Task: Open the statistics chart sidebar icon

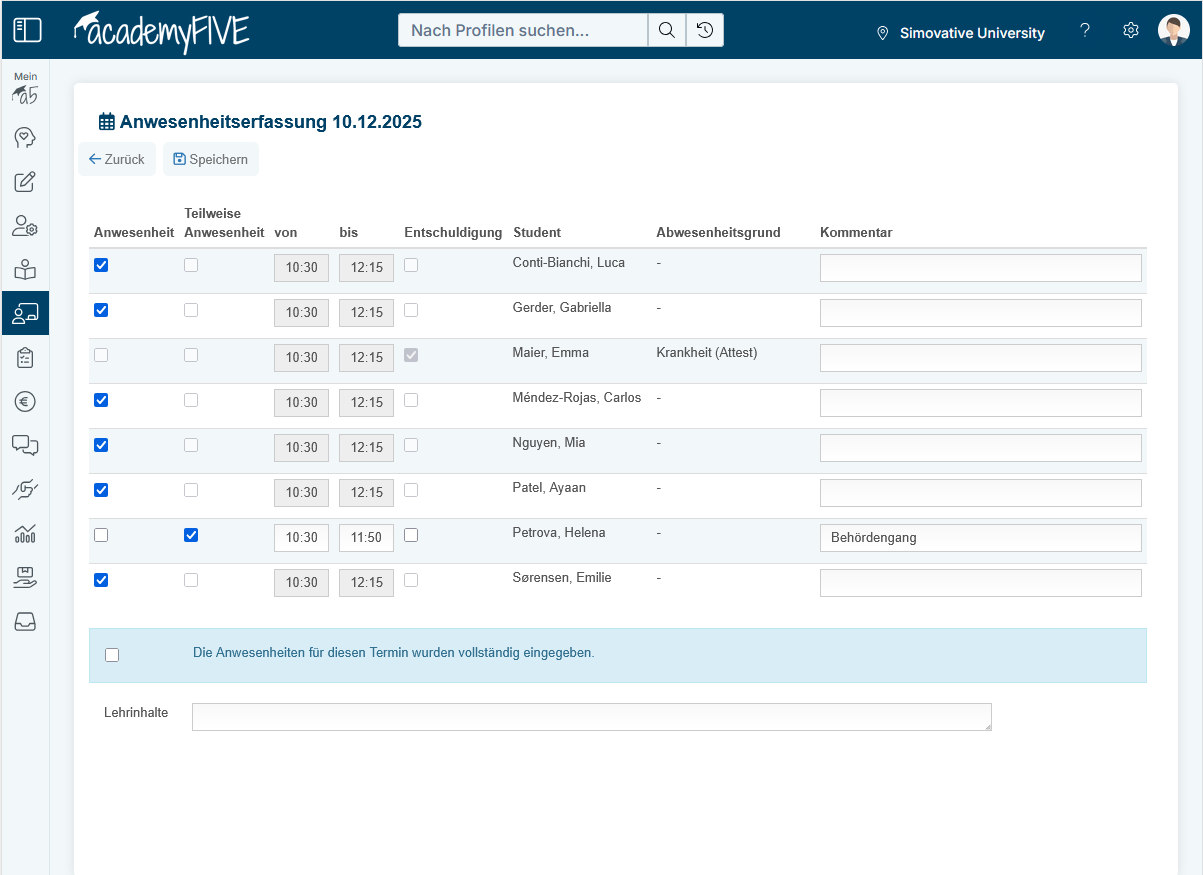Action: coord(25,534)
